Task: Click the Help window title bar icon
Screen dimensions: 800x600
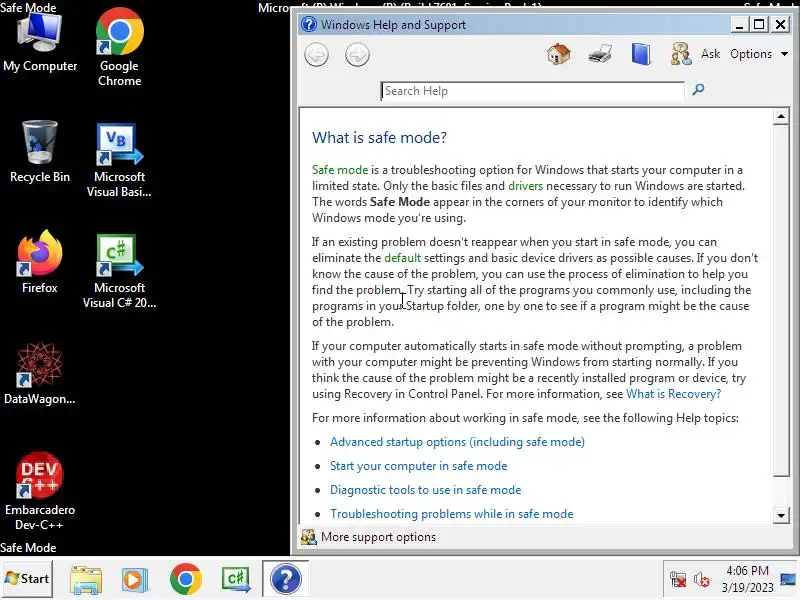Action: [309, 24]
